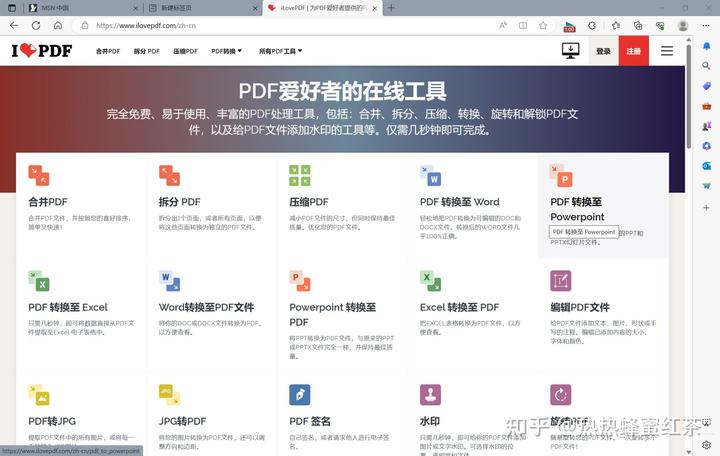Click the iLovePDF logo
The height and width of the screenshot is (456, 720).
coord(42,51)
